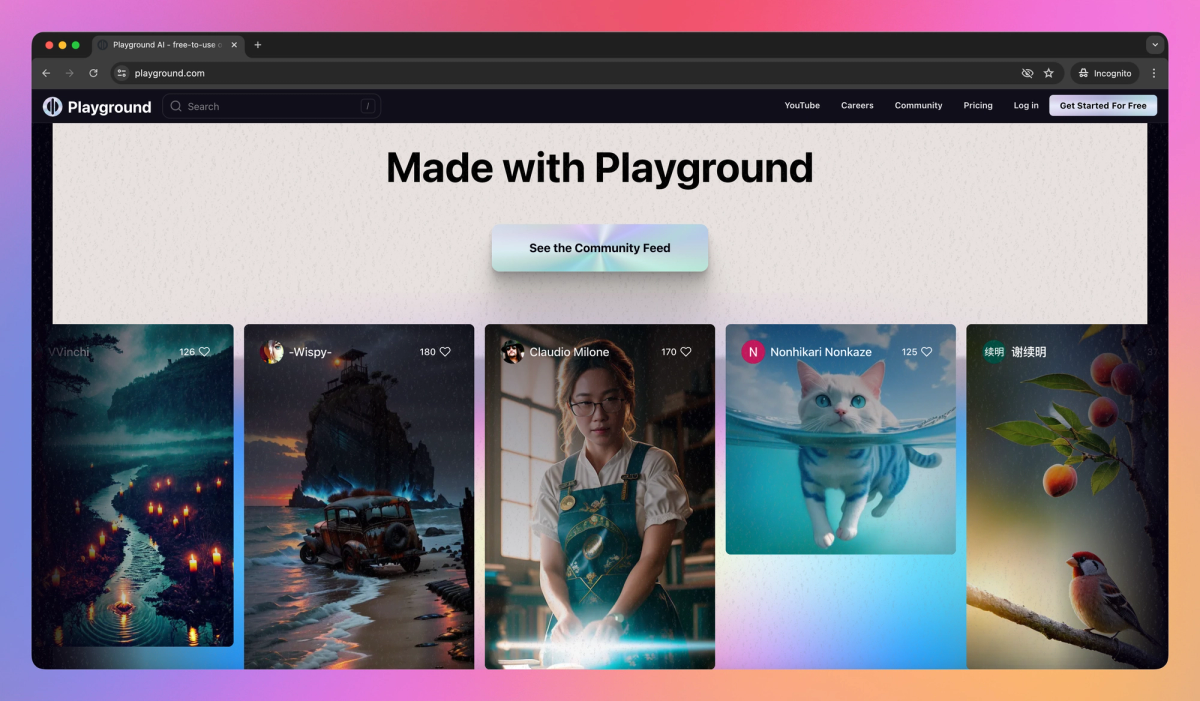Click the 180 like count
Image resolution: width=1200 pixels, height=701 pixels.
point(427,352)
